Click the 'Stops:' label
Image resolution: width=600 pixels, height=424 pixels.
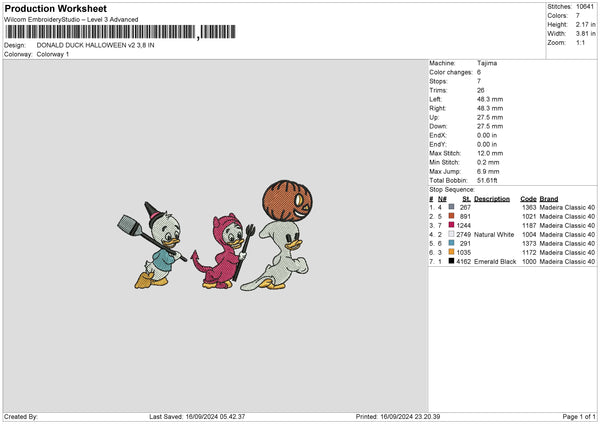[x=438, y=81]
